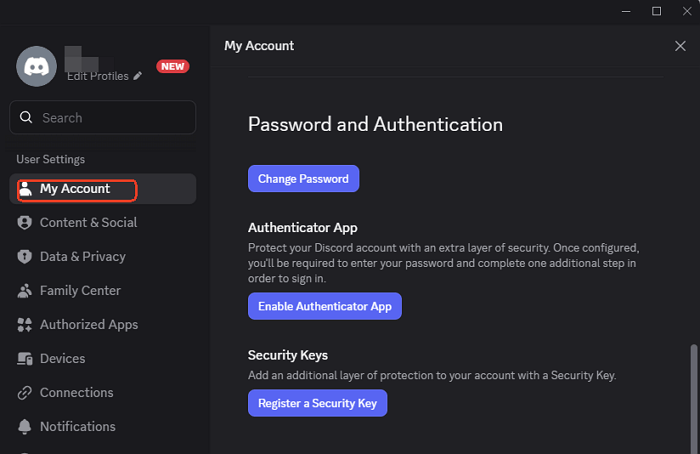Click the Connections chain-link icon
Image resolution: width=700 pixels, height=454 pixels.
[x=25, y=392]
